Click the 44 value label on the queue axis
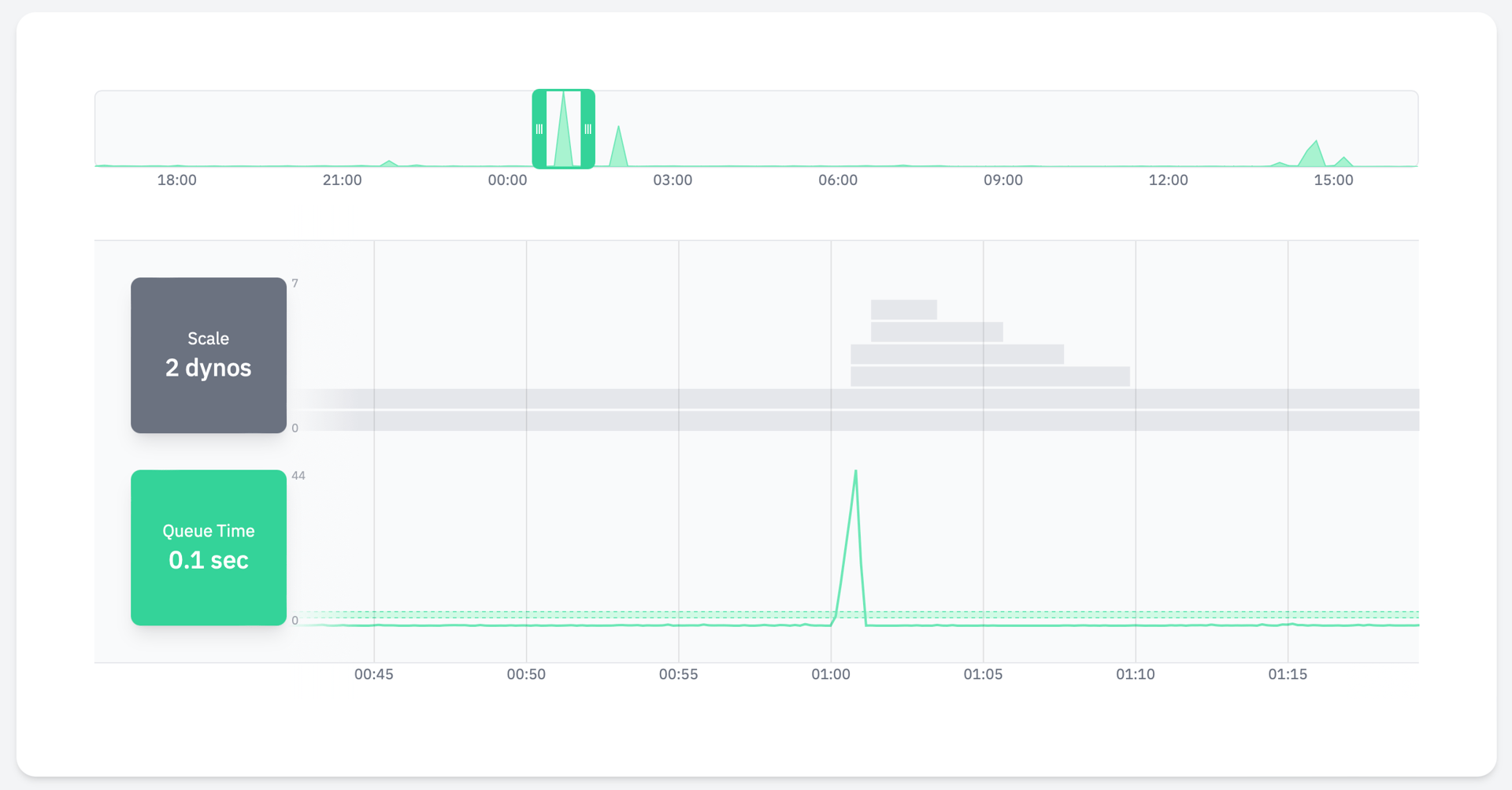The image size is (1512, 790). pyautogui.click(x=298, y=475)
